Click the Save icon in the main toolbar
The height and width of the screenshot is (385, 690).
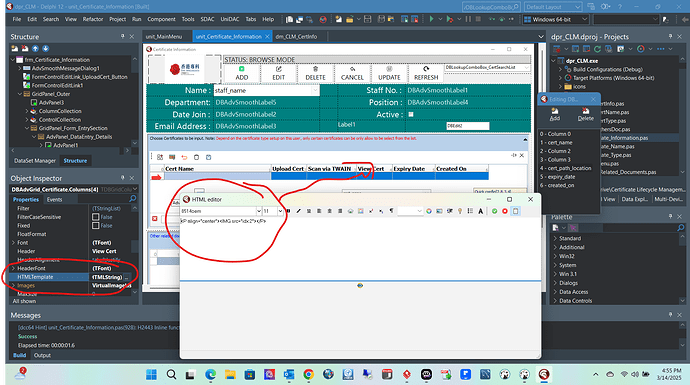[x=367, y=19]
